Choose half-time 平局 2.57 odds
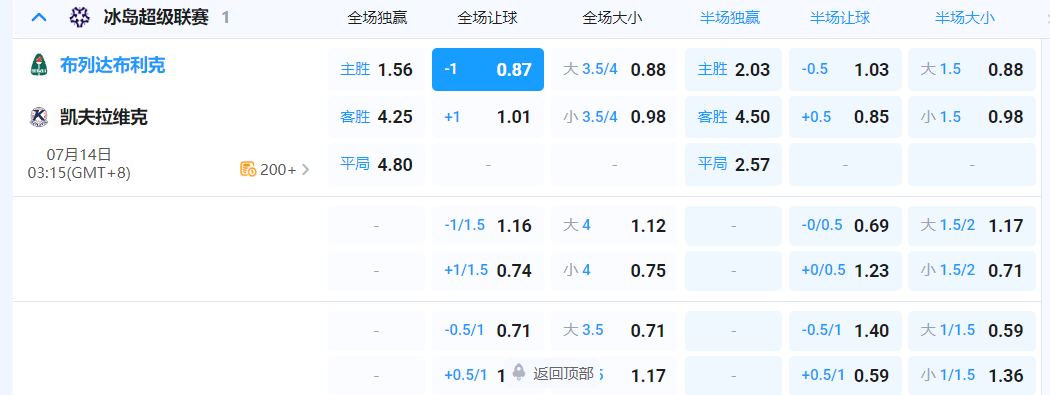The image size is (1050, 395). click(x=733, y=164)
